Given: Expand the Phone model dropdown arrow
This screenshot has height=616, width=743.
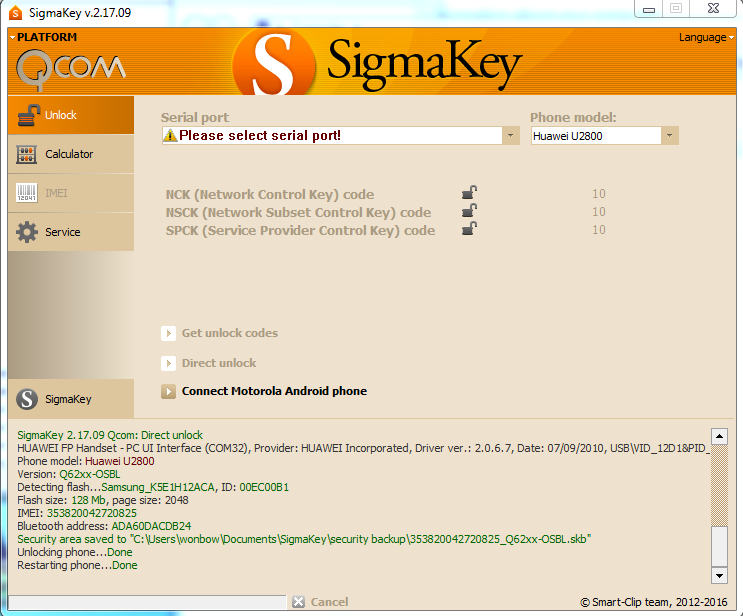Looking at the screenshot, I should click(670, 136).
